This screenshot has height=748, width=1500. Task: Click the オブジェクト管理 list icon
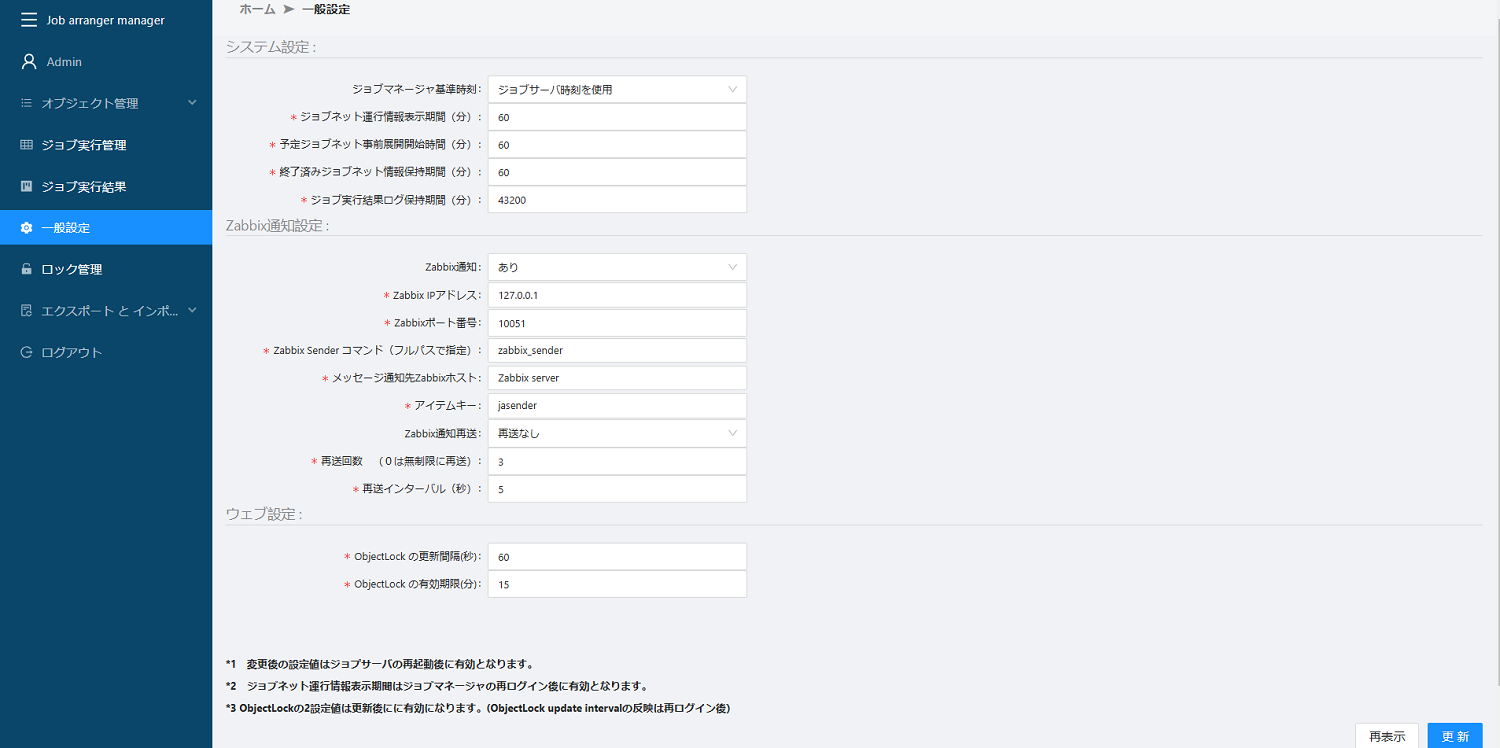point(27,103)
